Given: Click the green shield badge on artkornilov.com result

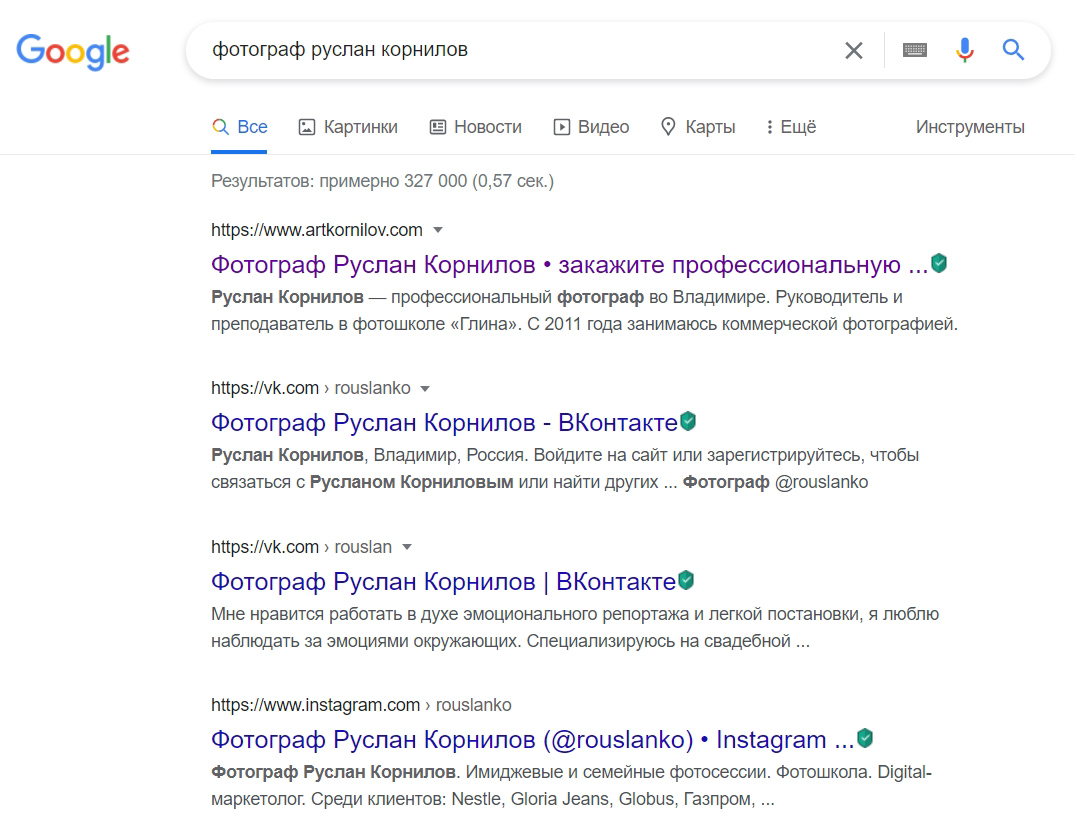Looking at the screenshot, I should click(x=938, y=262).
